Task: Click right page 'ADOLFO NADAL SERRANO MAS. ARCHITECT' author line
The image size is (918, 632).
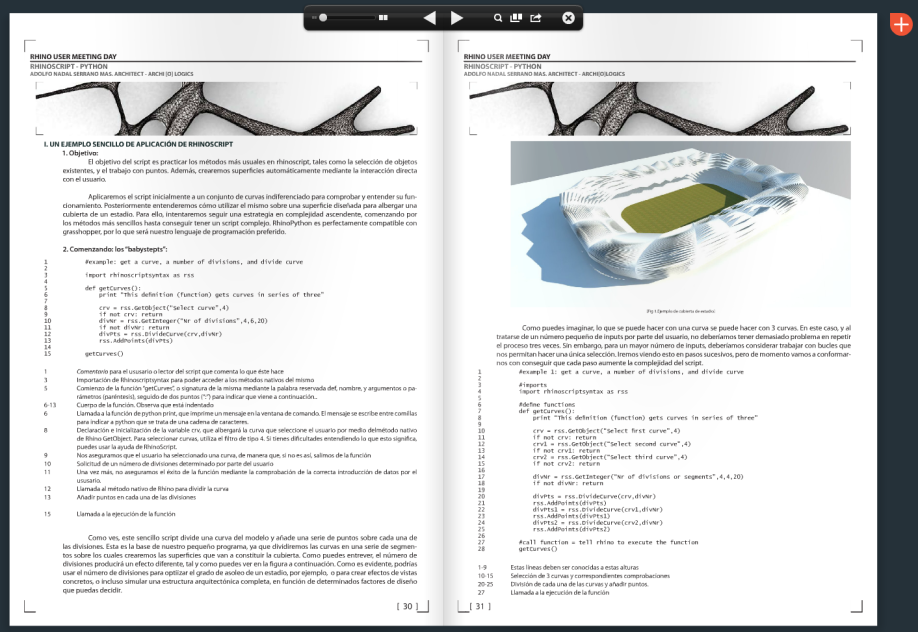Action: [x=544, y=74]
